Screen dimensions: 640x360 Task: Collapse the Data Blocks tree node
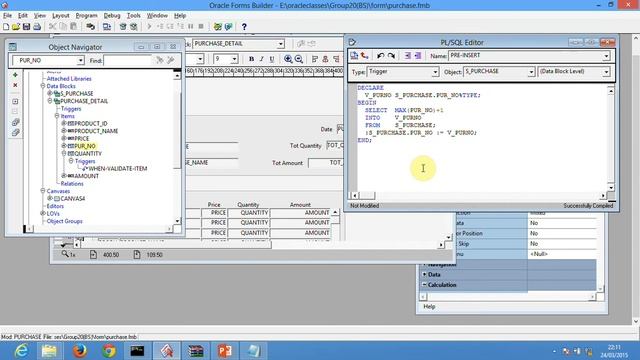42,86
